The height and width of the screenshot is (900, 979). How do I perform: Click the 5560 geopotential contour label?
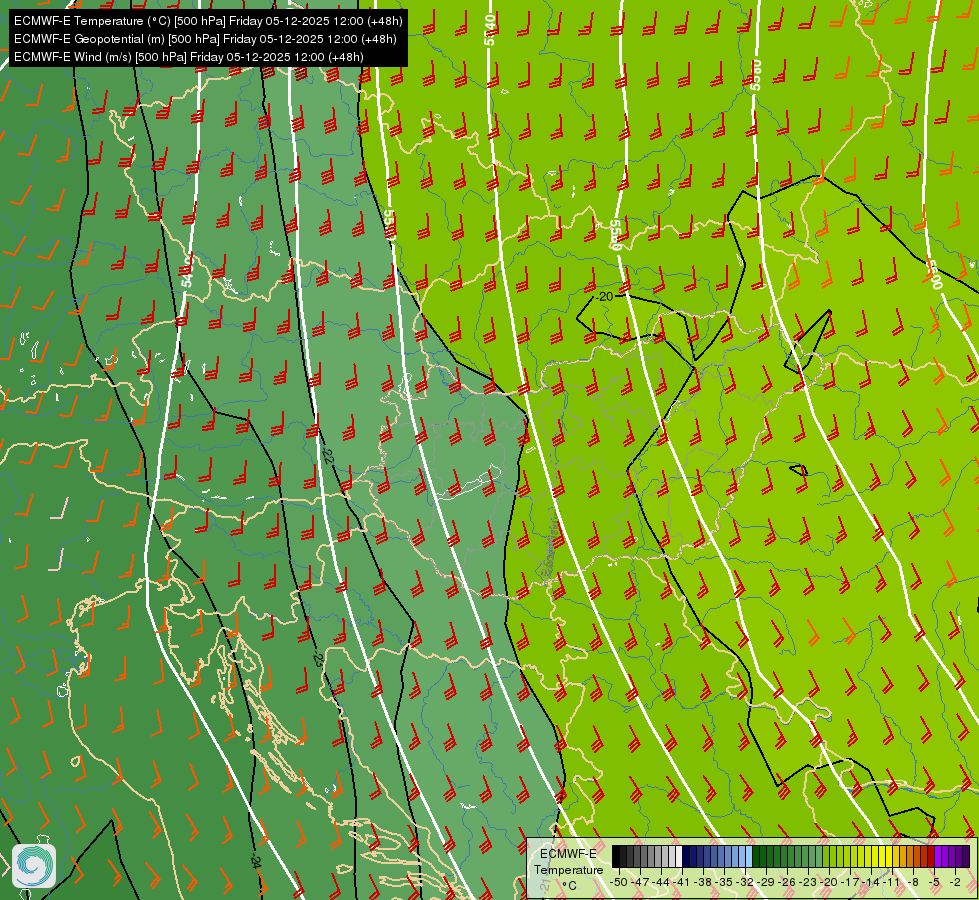[x=616, y=235]
